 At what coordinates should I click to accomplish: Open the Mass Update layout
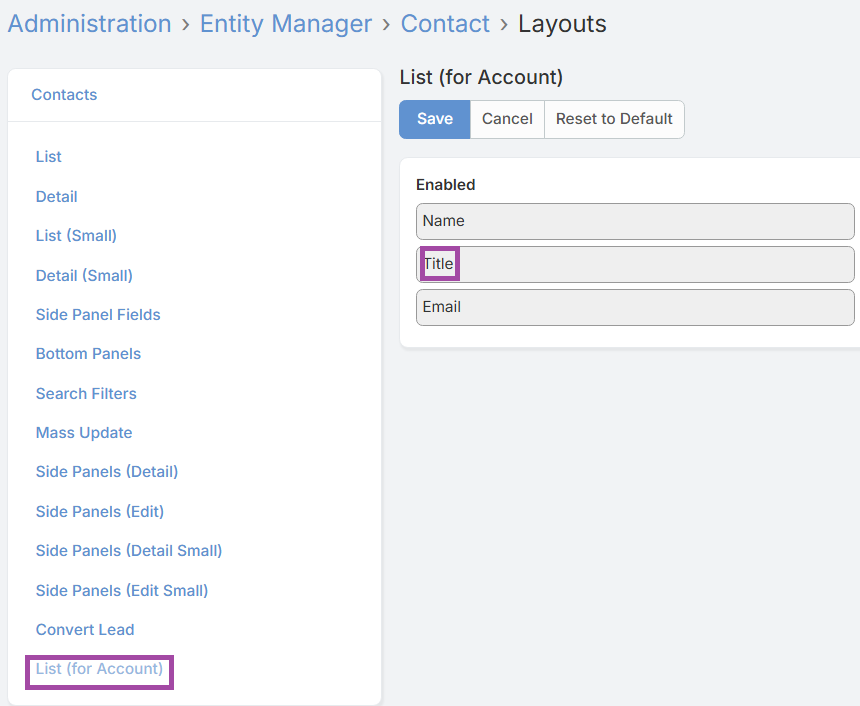click(84, 433)
